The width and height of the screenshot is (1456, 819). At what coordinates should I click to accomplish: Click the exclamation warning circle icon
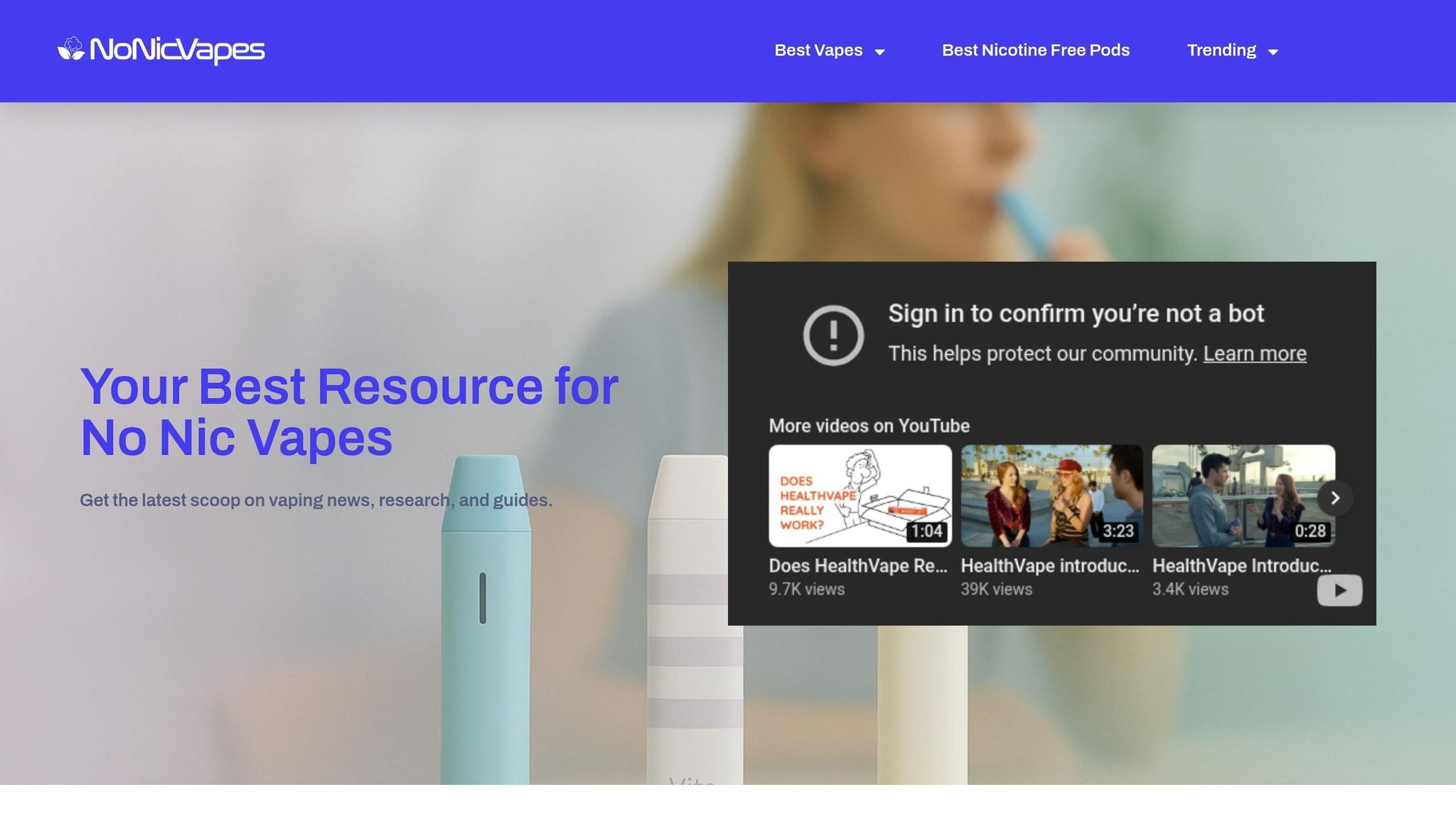[833, 335]
